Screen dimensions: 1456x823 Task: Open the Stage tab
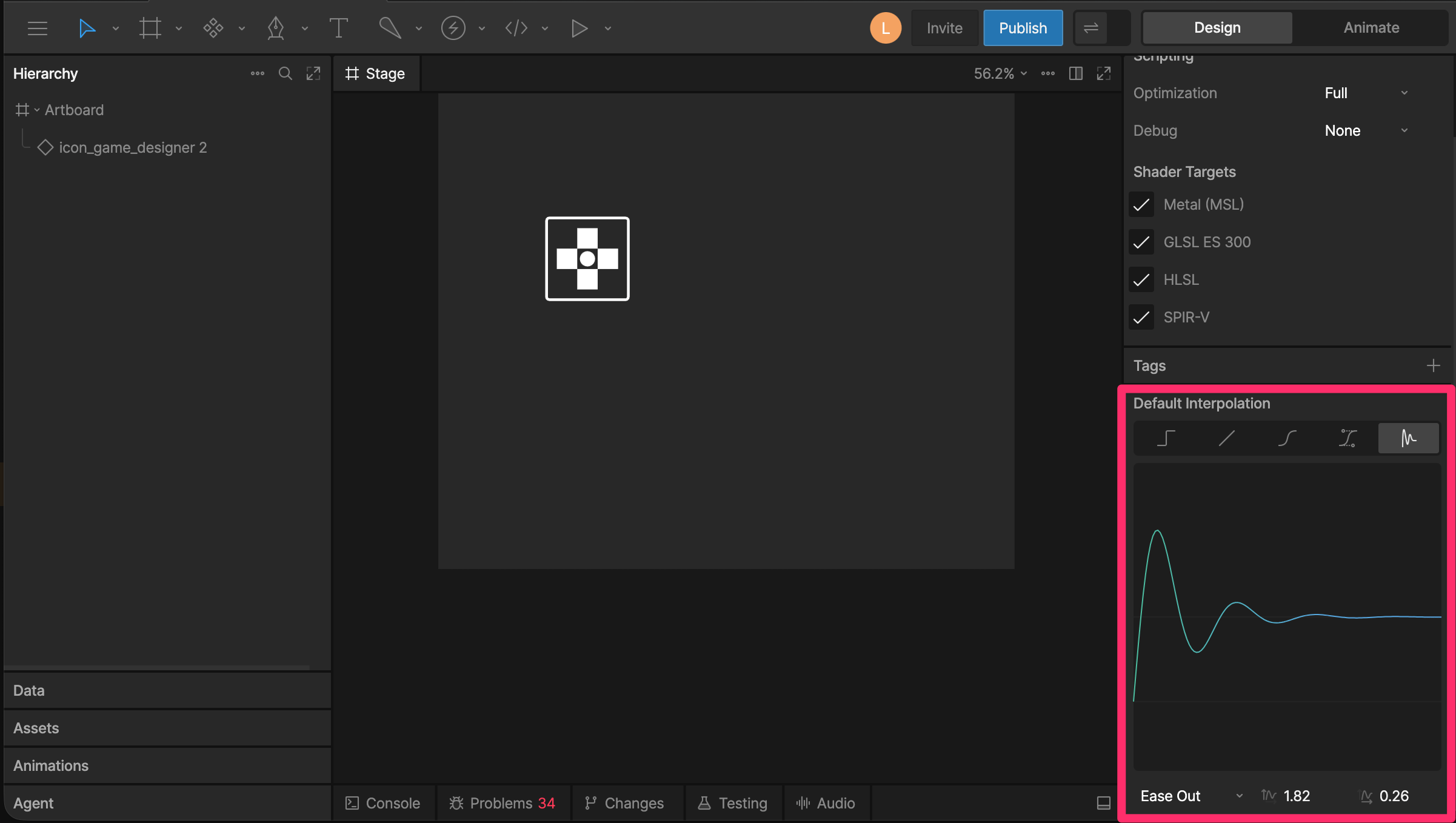tap(376, 73)
